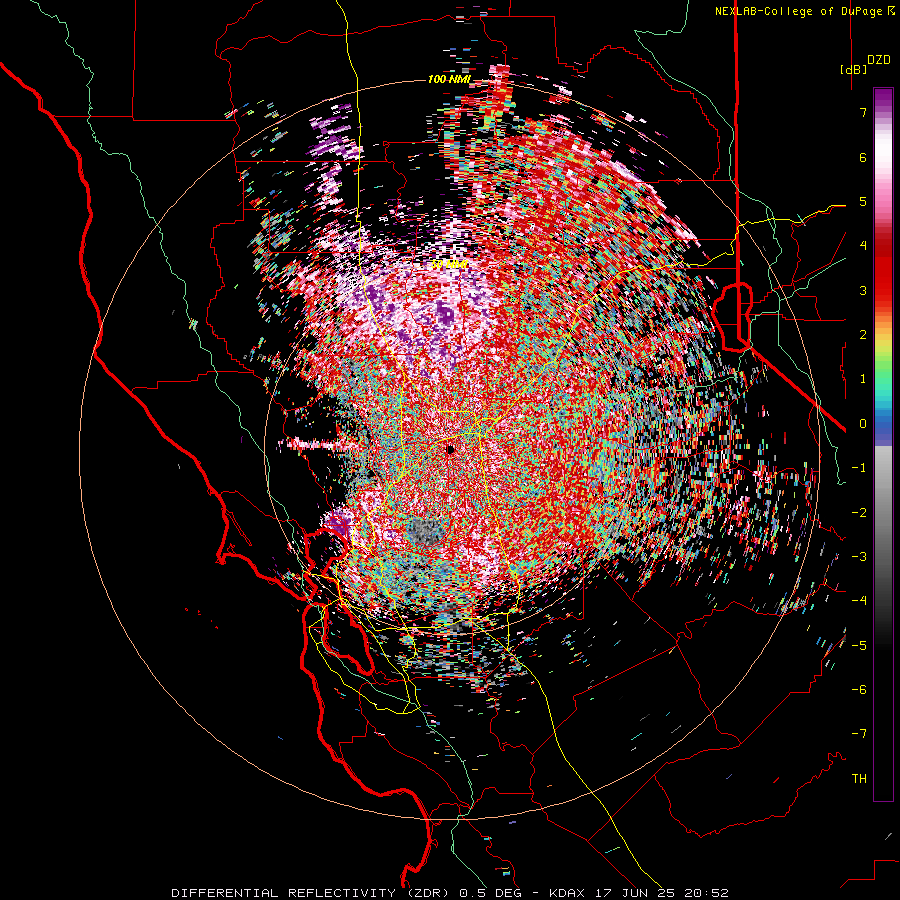This screenshot has height=900, width=900.
Task: Click the [dB] unit label
Action: pos(853,69)
